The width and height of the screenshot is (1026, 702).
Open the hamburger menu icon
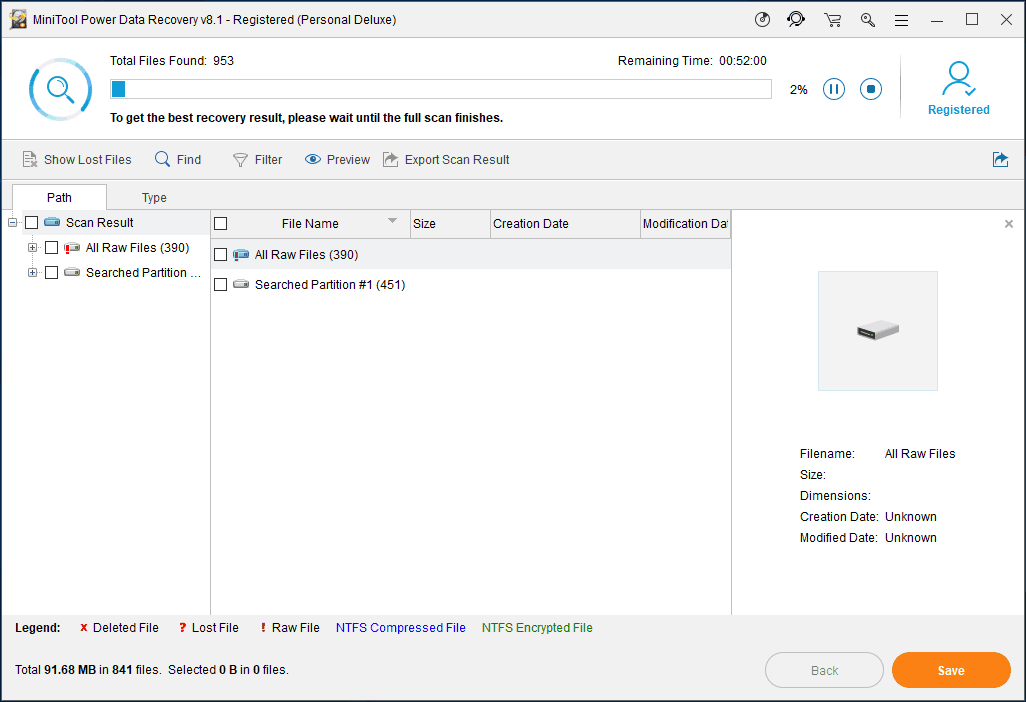[x=901, y=20]
